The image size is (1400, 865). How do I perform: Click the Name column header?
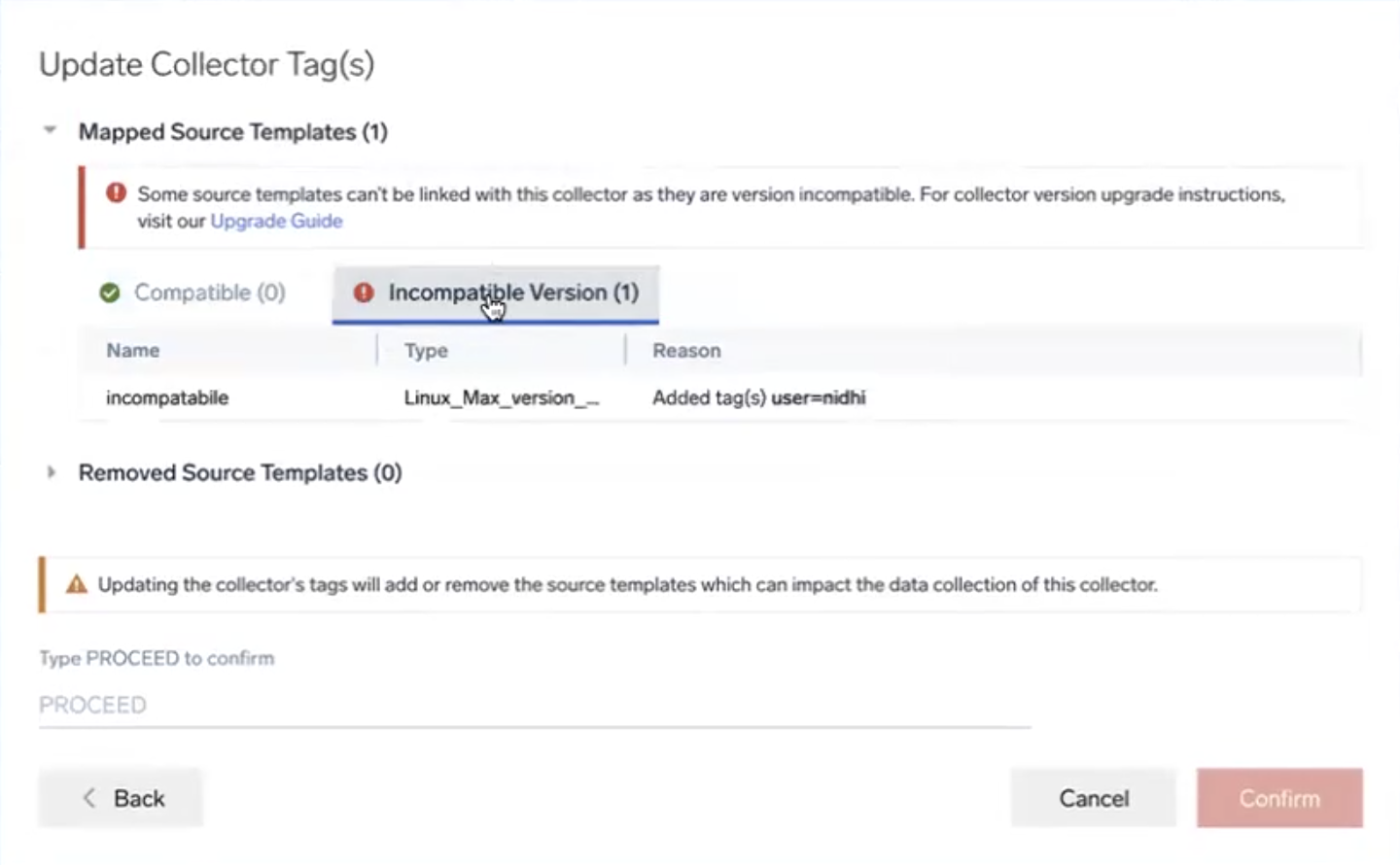(133, 350)
